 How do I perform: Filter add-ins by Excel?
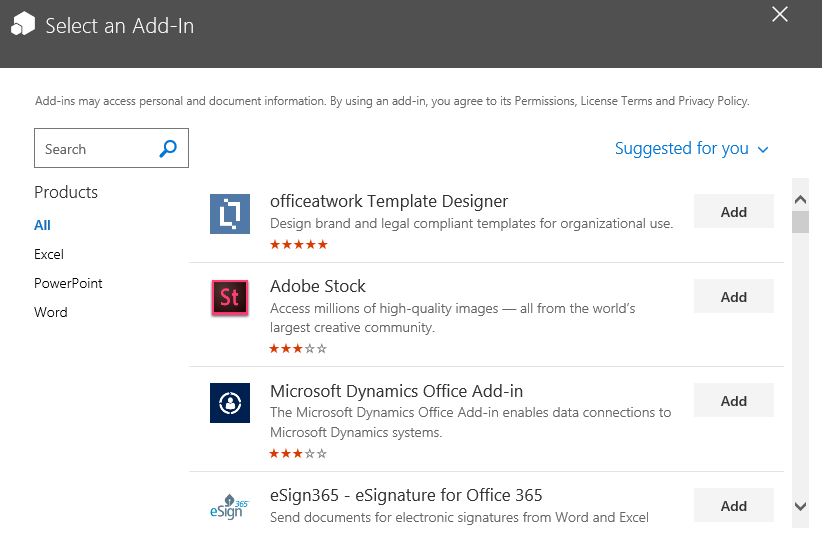point(49,254)
